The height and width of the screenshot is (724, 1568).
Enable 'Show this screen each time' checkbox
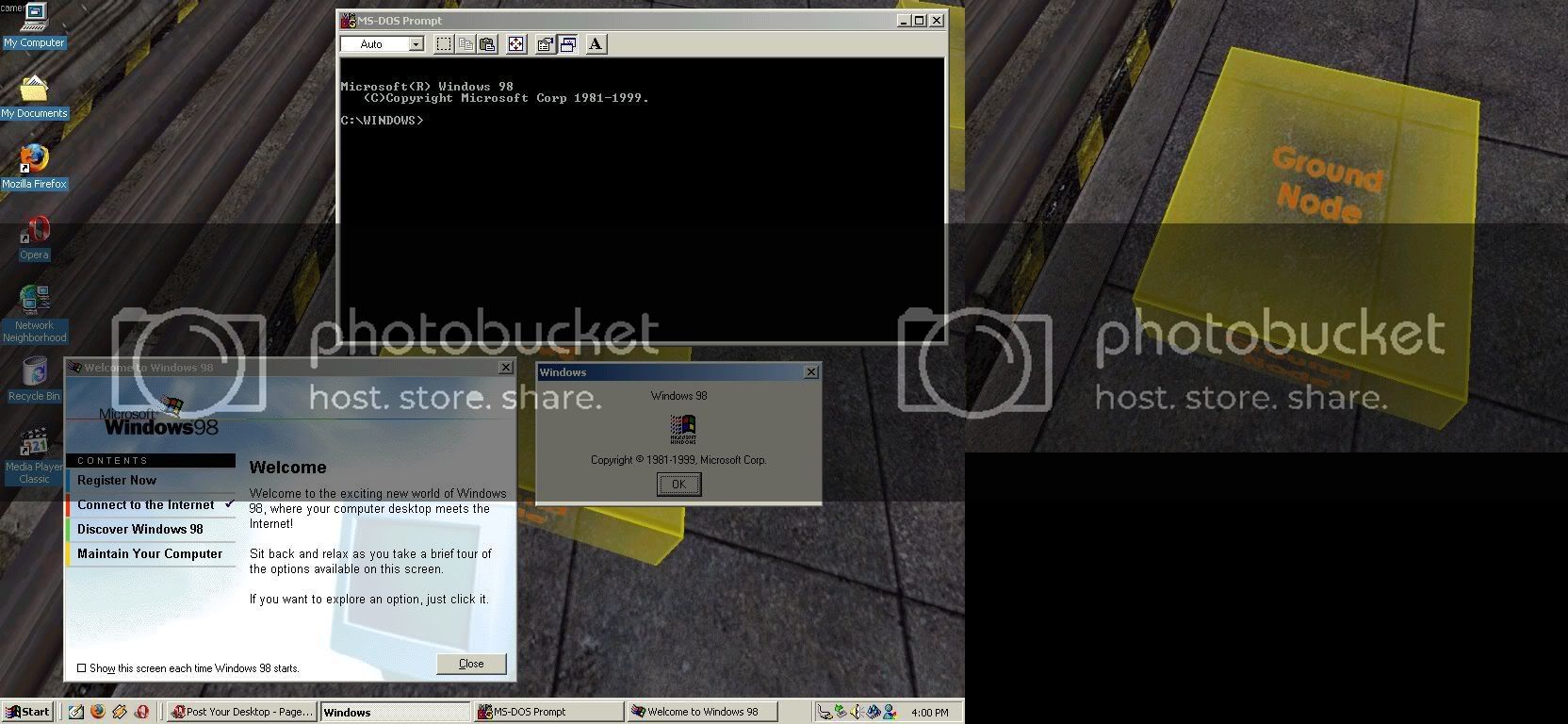click(x=82, y=668)
